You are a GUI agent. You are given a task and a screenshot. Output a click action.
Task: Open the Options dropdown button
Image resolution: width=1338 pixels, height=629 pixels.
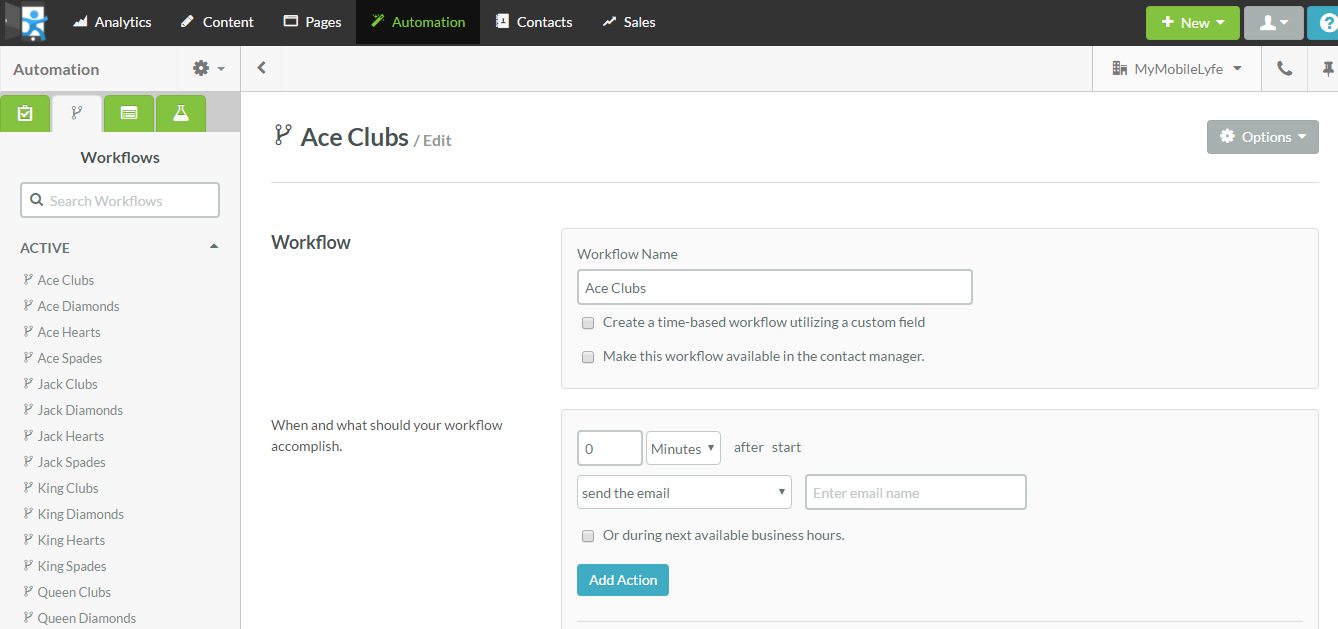1262,137
